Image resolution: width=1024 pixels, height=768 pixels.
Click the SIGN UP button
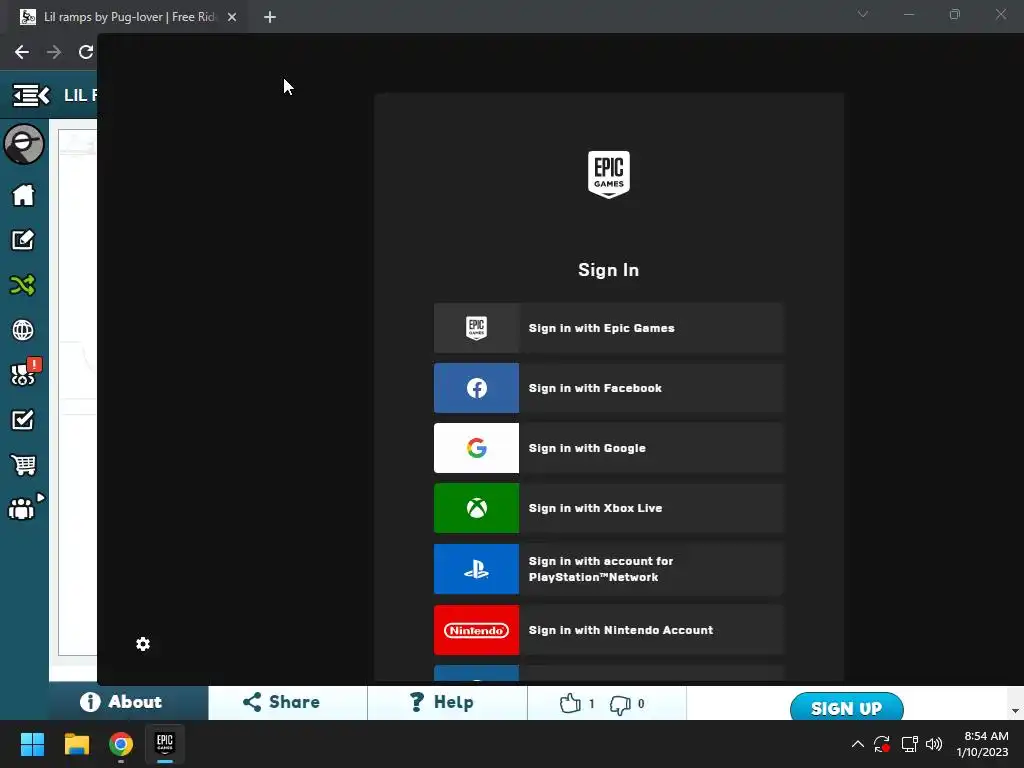point(846,707)
